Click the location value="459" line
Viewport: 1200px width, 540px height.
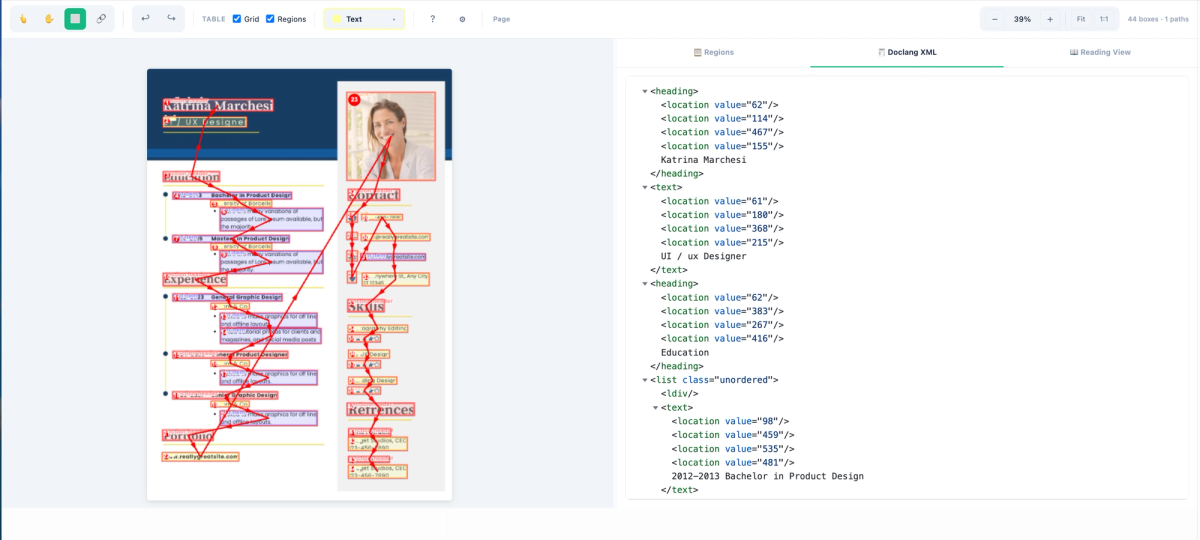click(733, 435)
